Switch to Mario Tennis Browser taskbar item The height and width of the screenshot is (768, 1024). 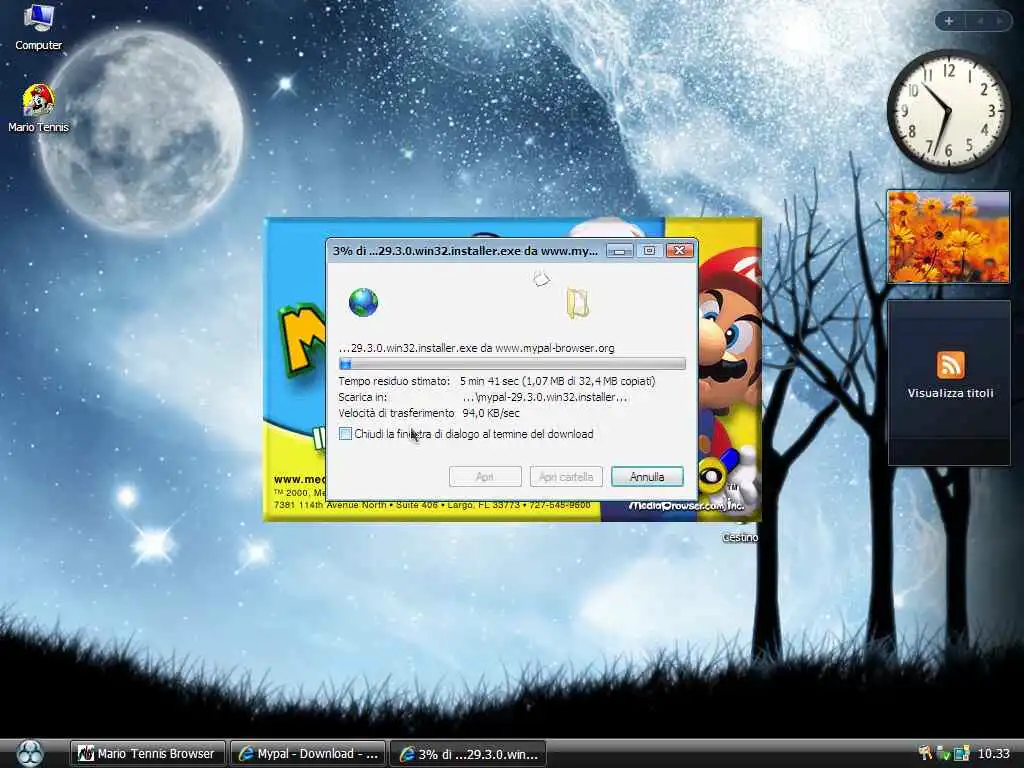(x=148, y=754)
